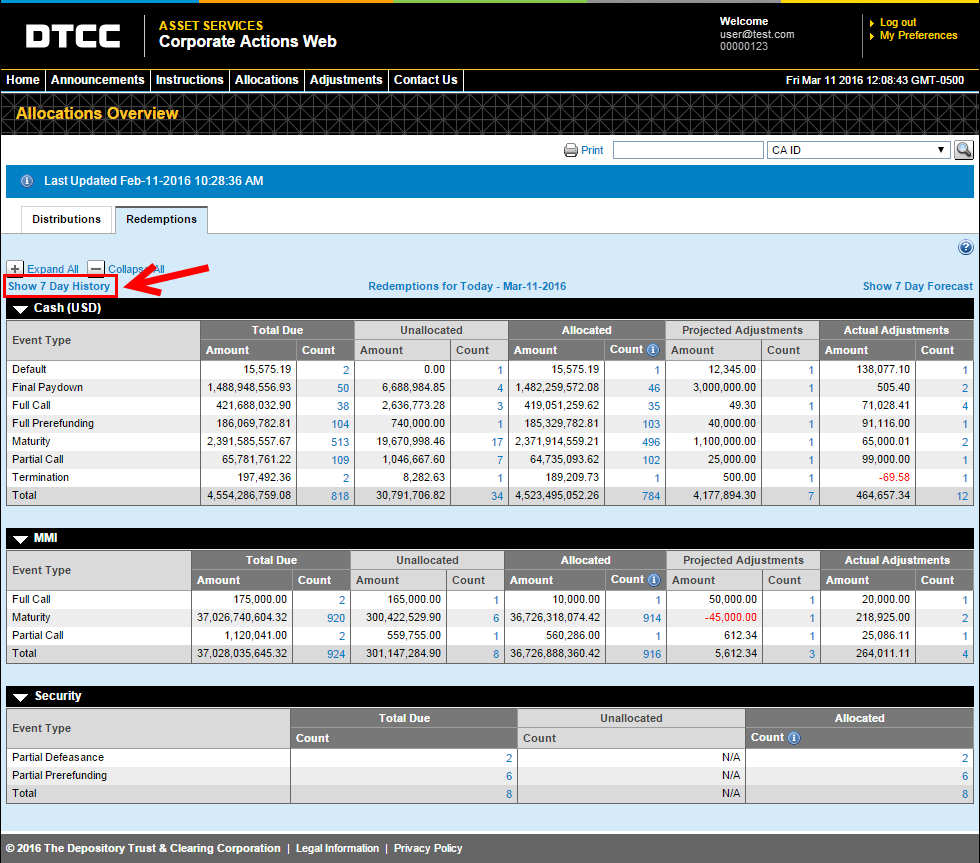Switch to the Distributions tab

66,219
